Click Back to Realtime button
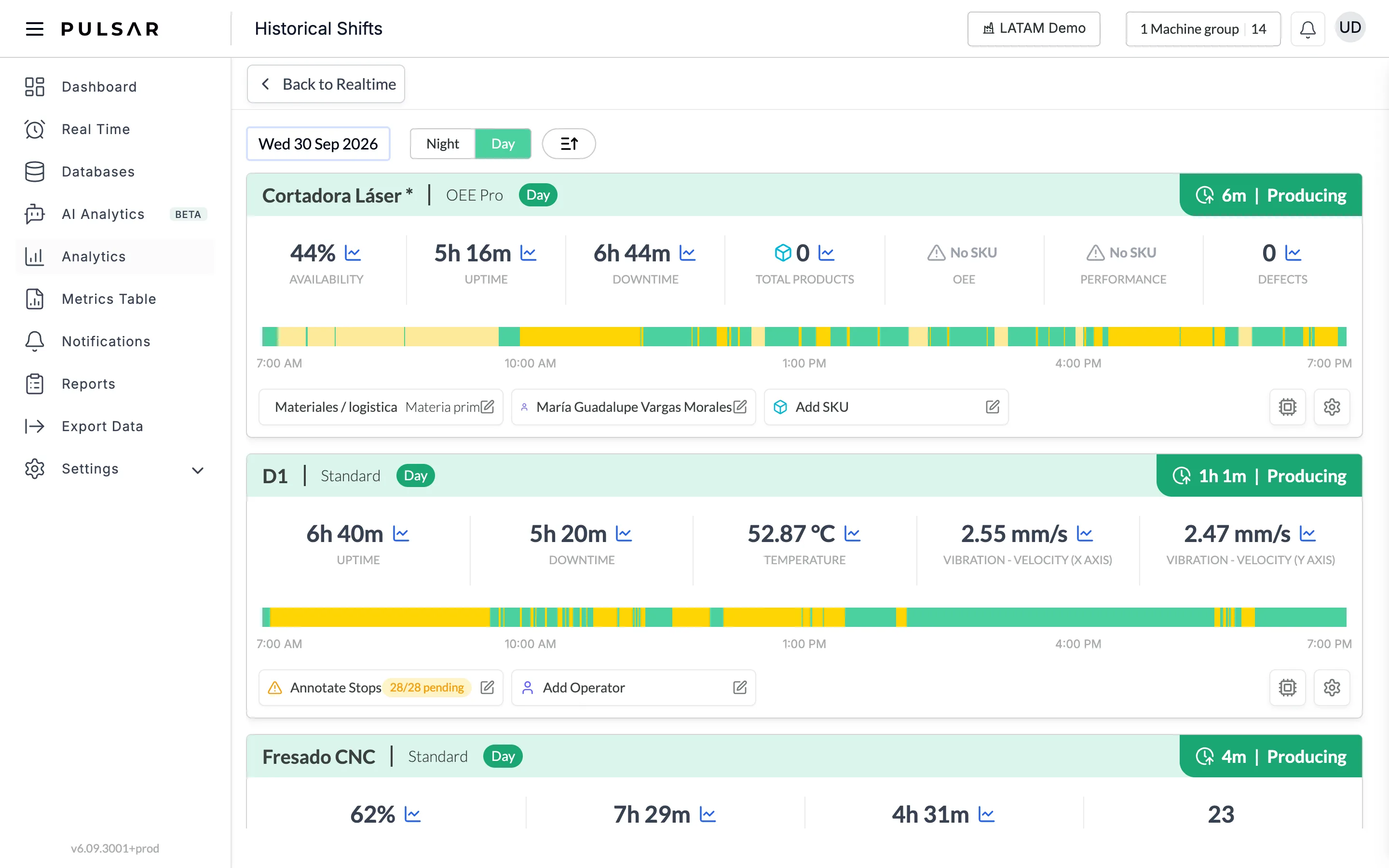Image resolution: width=1389 pixels, height=868 pixels. 326,84
